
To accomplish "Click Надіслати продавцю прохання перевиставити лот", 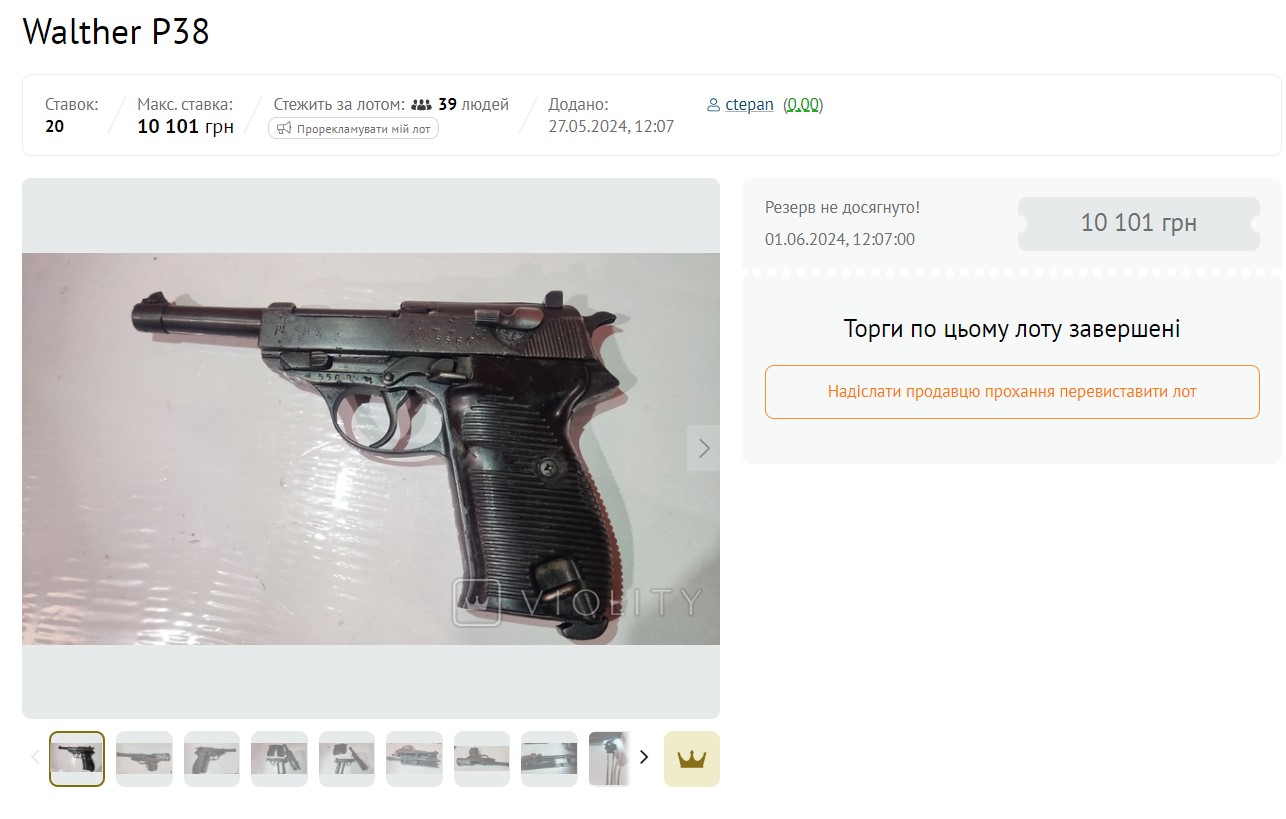I will click(x=1012, y=392).
